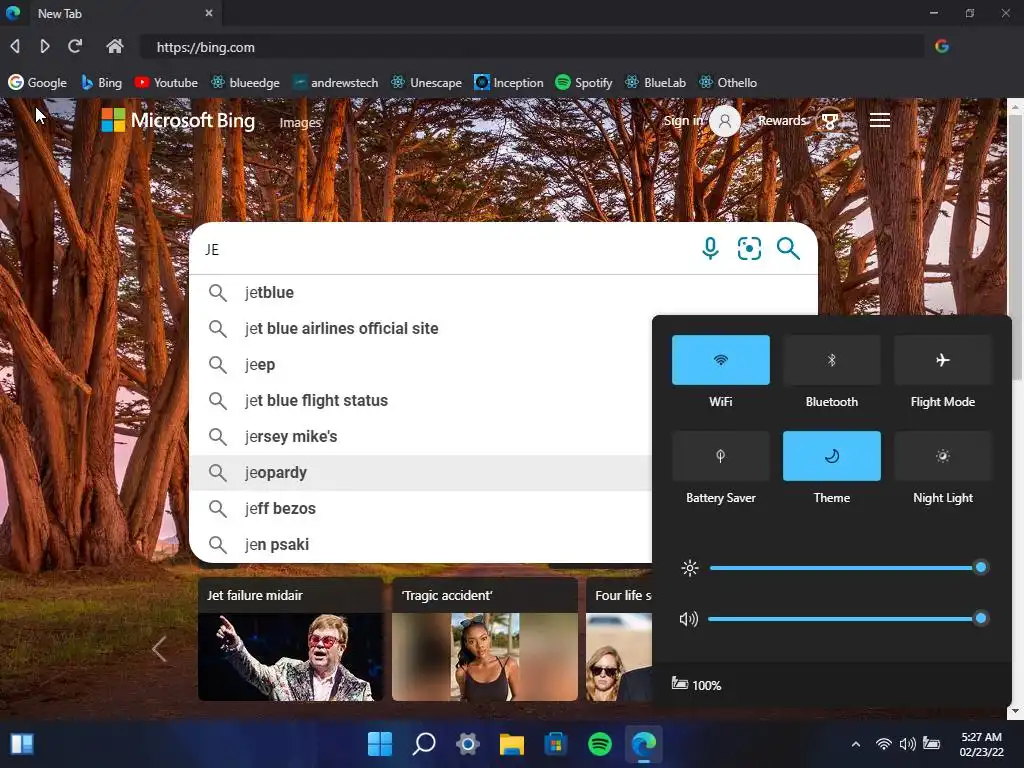This screenshot has width=1024, height=768.
Task: Go forward with the browser forward arrow
Action: pos(44,46)
